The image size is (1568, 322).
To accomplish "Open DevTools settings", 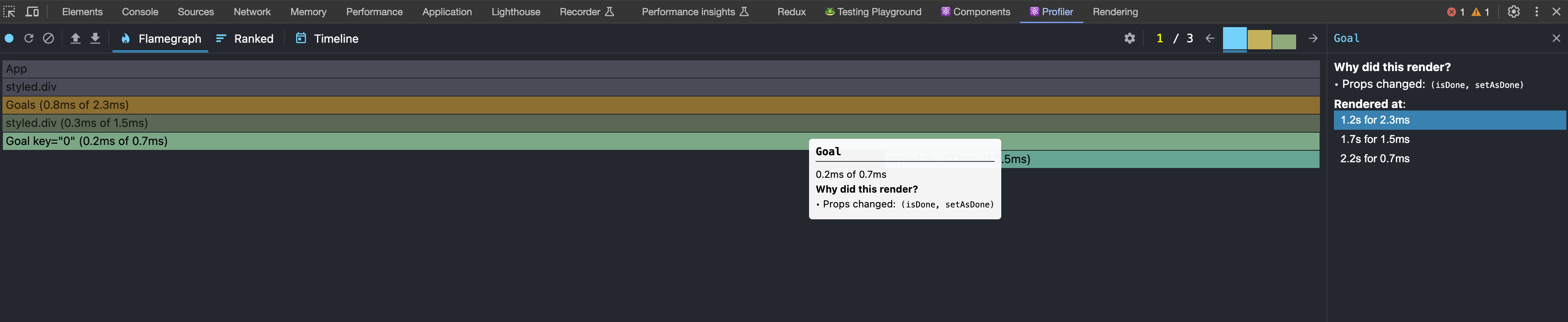I will click(x=1513, y=11).
